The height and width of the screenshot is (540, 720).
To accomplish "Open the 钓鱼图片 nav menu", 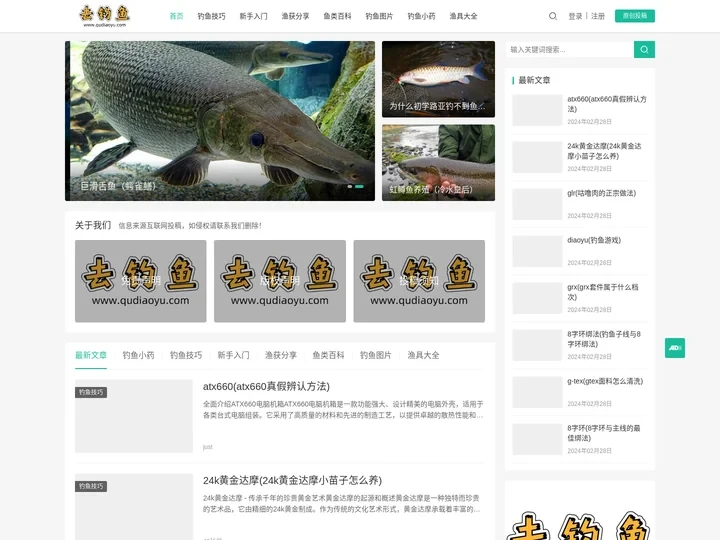I will [x=379, y=16].
